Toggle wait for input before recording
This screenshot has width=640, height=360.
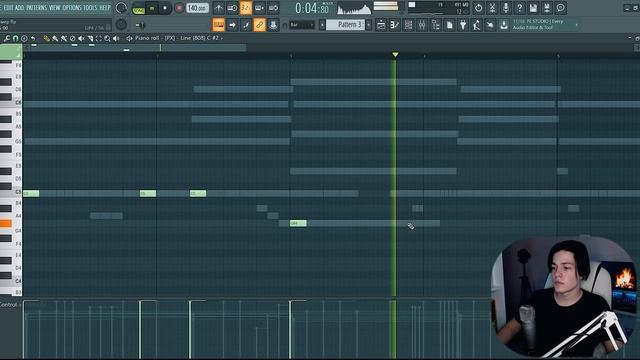coord(232,8)
